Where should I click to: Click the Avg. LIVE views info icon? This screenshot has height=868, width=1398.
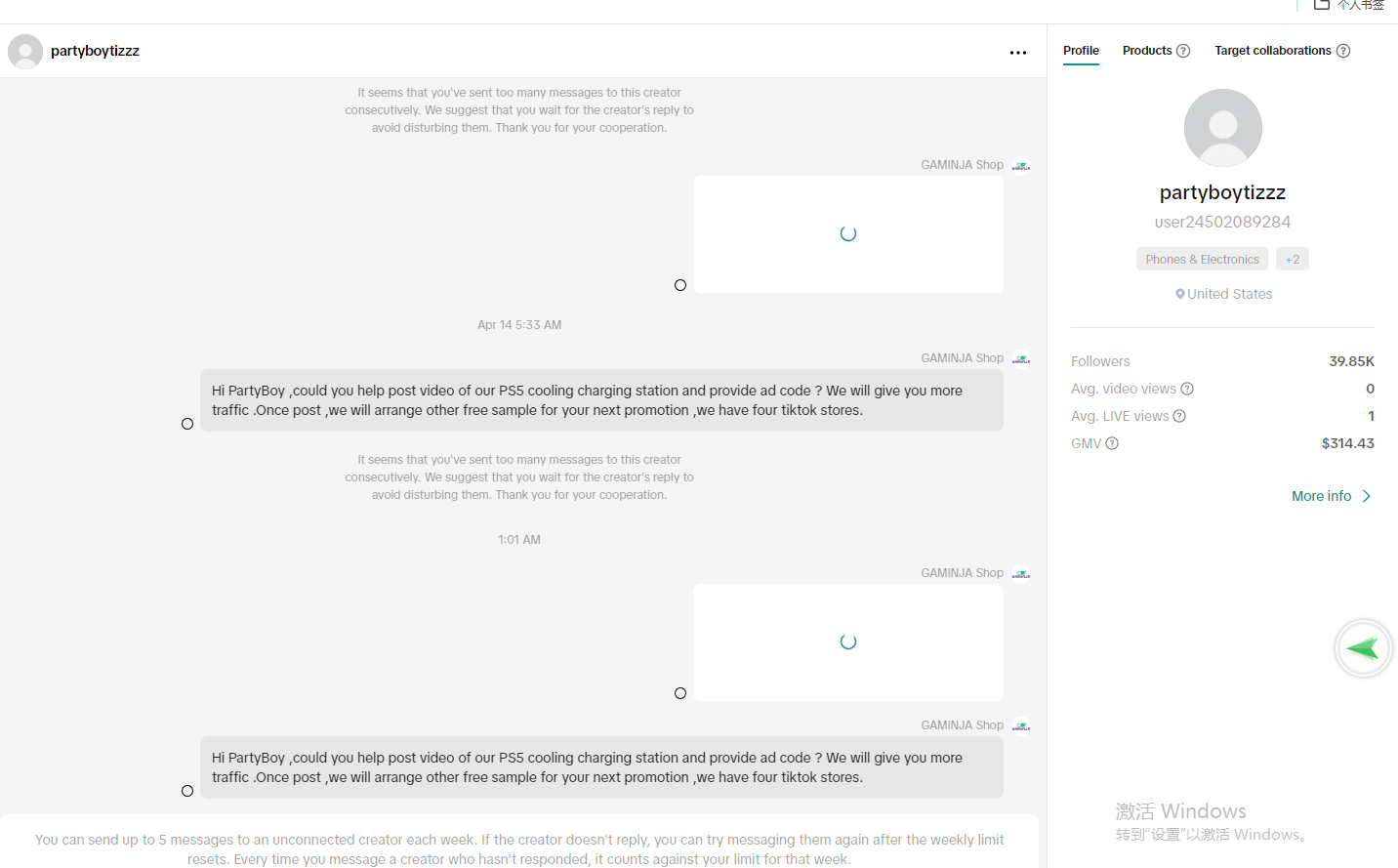pyautogui.click(x=1179, y=416)
